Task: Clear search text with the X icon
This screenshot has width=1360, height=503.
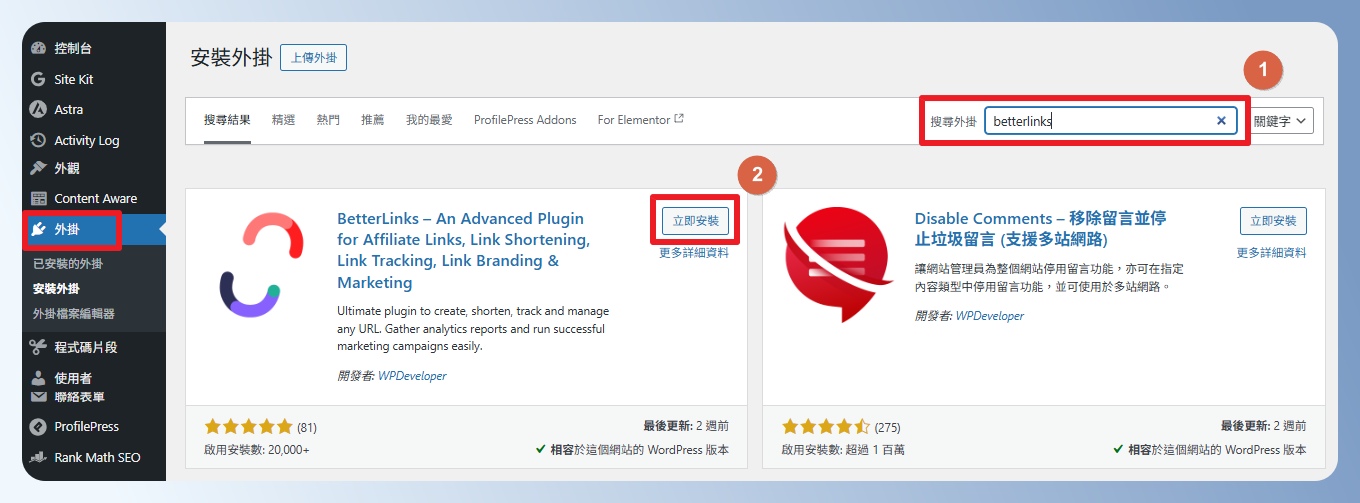Action: (x=1221, y=121)
